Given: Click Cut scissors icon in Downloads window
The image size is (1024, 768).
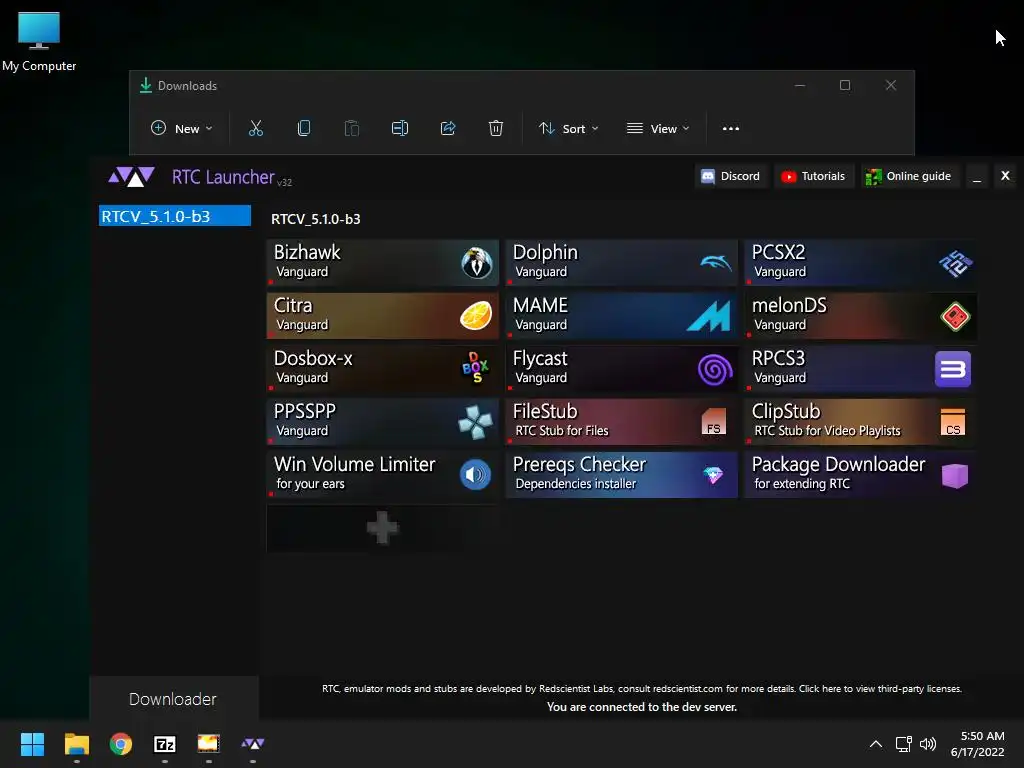Looking at the screenshot, I should (256, 129).
